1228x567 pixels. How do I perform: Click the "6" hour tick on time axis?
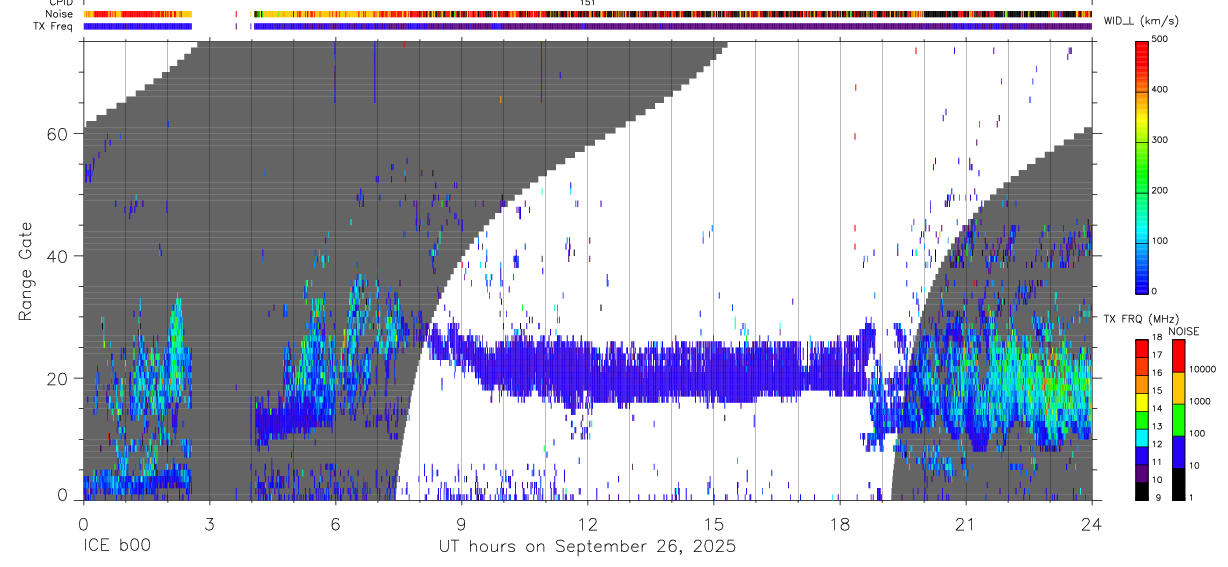(x=335, y=523)
